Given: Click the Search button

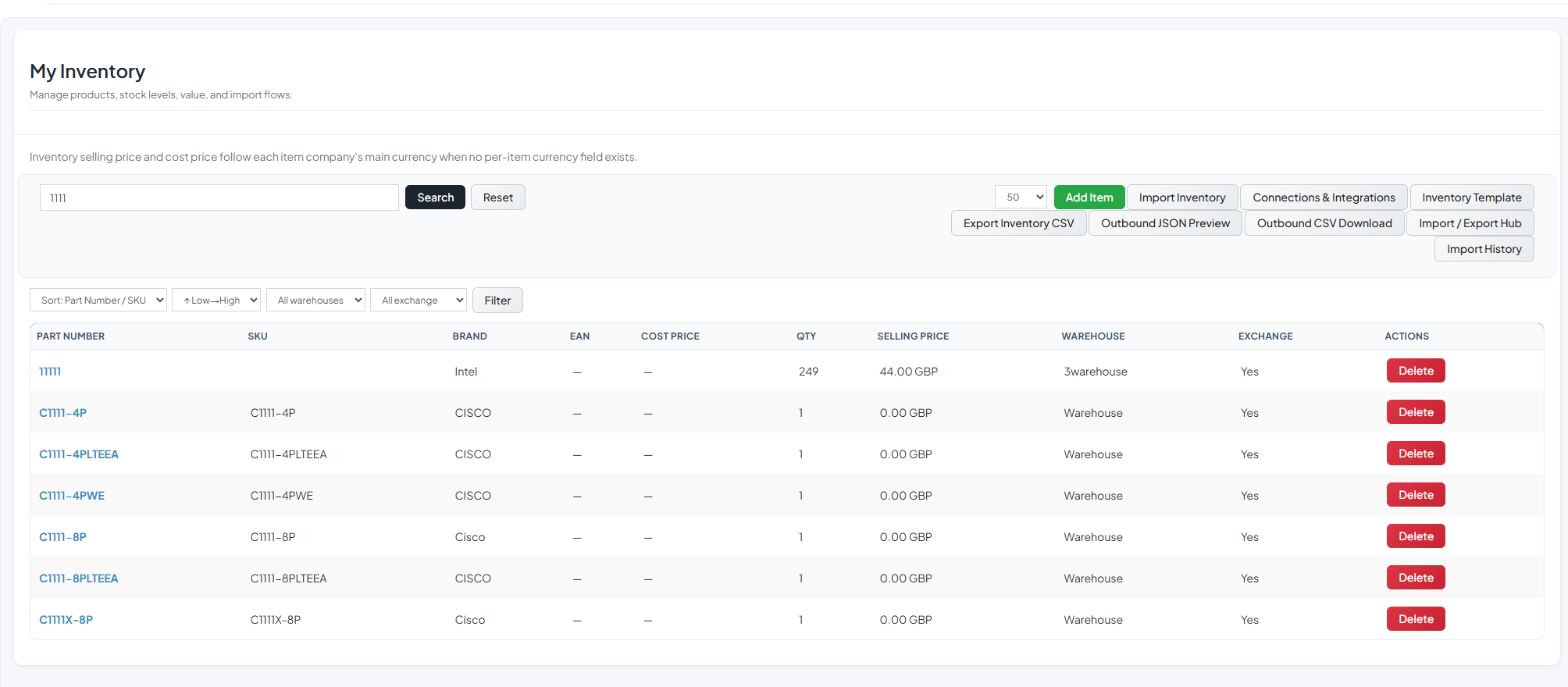Looking at the screenshot, I should click(435, 198).
